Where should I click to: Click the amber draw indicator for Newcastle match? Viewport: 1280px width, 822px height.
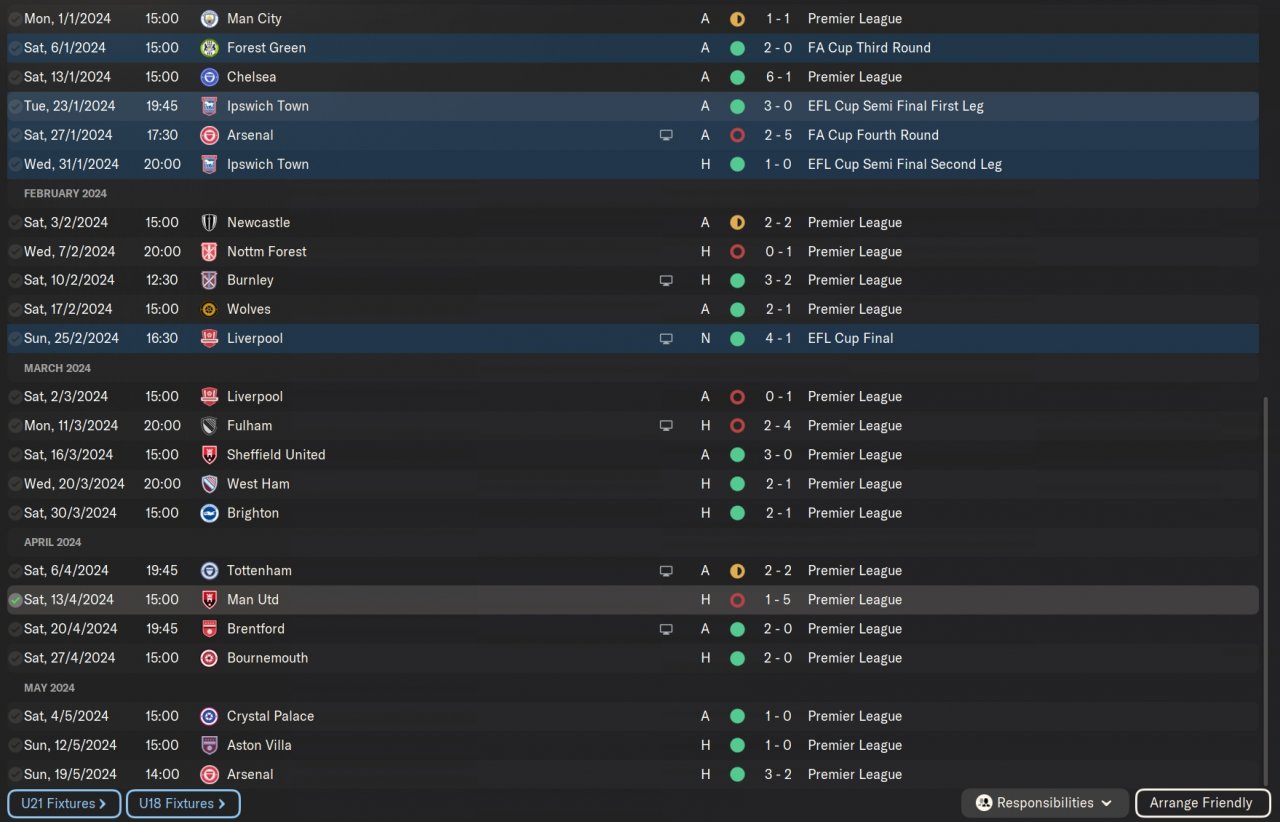point(737,222)
